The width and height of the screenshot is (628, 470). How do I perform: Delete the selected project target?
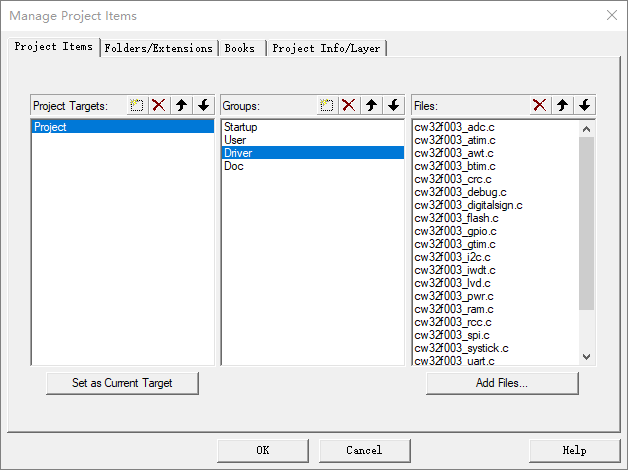coord(159,106)
